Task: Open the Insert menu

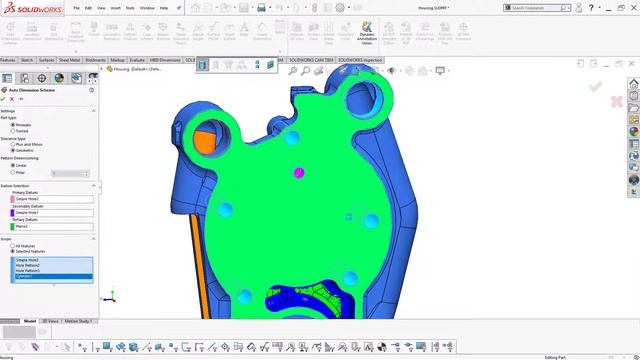Action: pyautogui.click(x=116, y=8)
